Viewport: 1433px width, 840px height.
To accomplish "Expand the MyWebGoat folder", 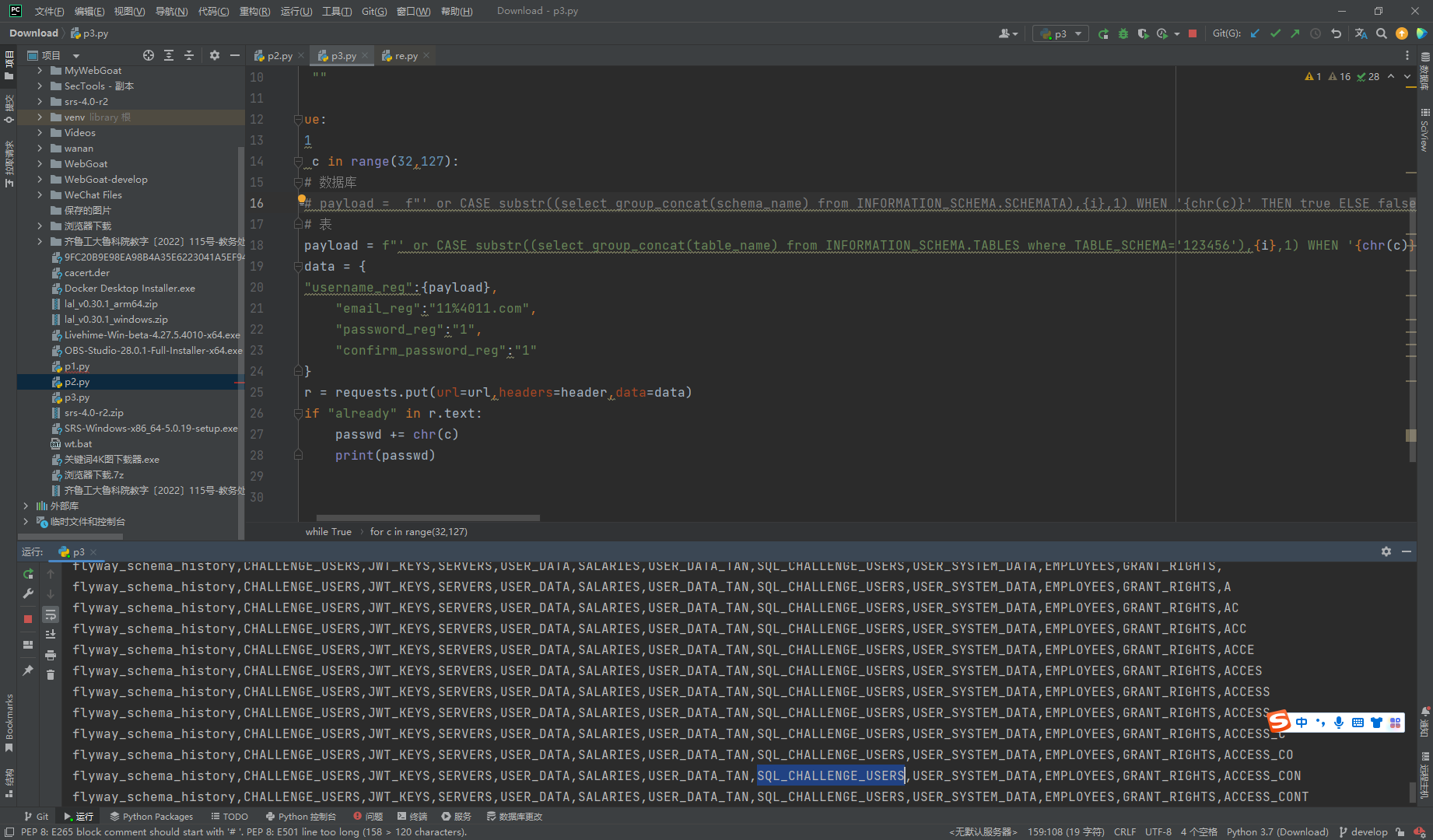I will [x=40, y=71].
